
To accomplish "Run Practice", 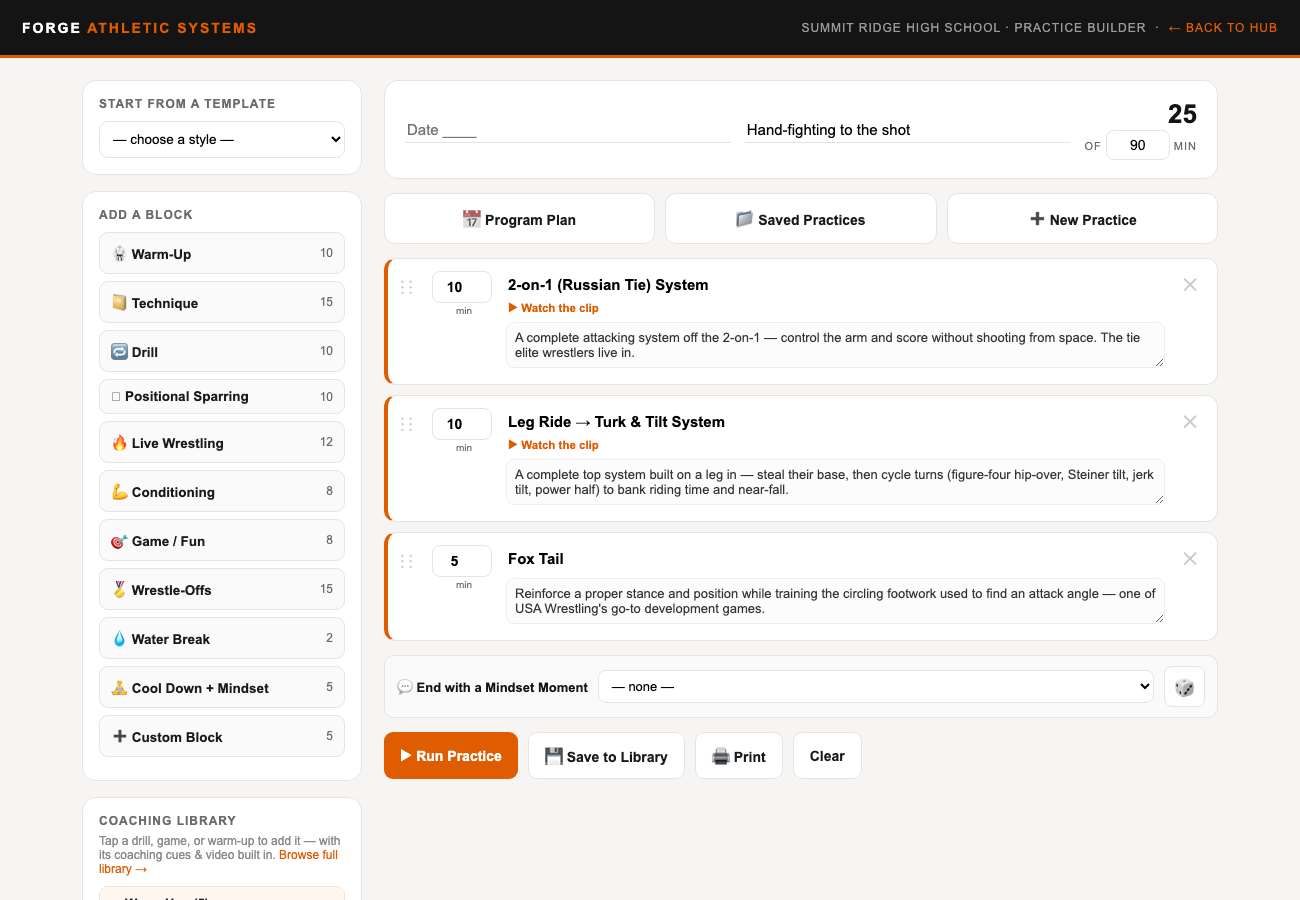I will [451, 755].
